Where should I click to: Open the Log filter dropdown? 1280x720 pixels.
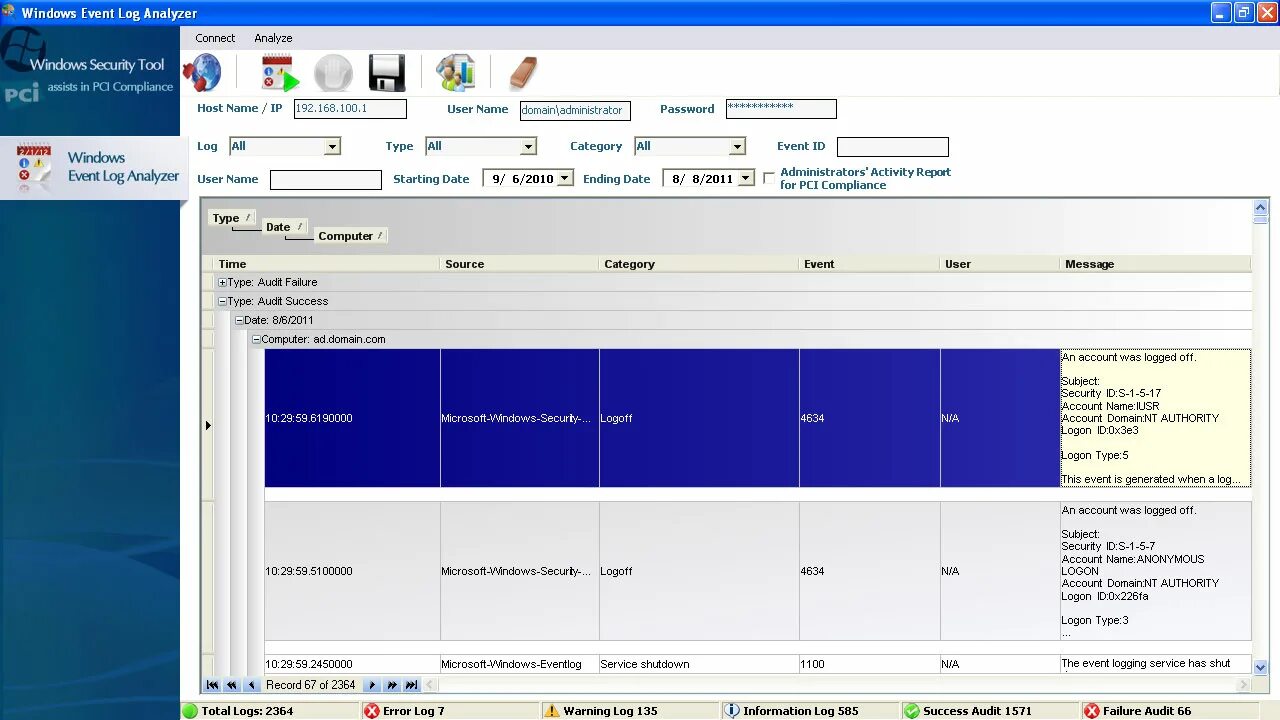point(331,145)
